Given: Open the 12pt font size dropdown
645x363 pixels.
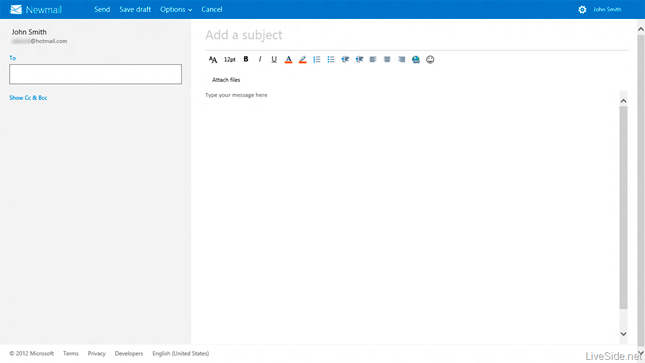Looking at the screenshot, I should point(230,60).
